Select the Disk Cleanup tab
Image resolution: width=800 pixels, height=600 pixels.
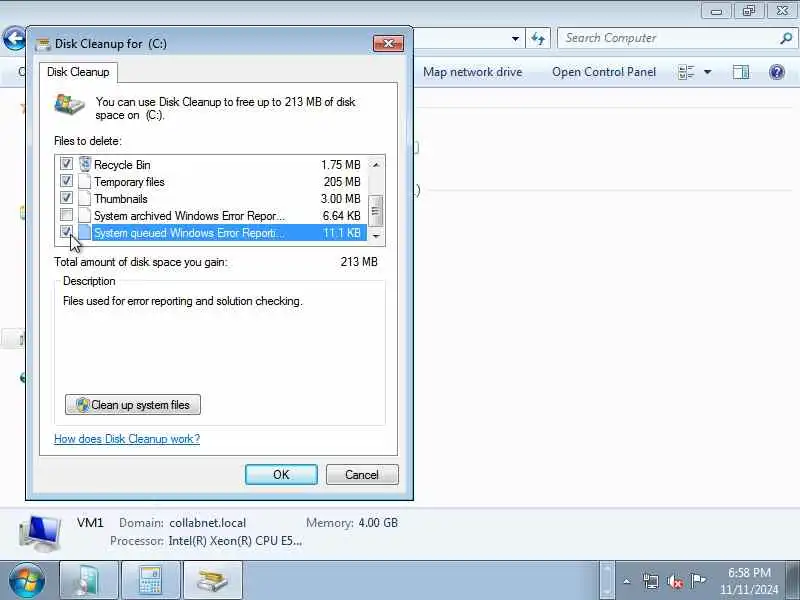[x=78, y=72]
